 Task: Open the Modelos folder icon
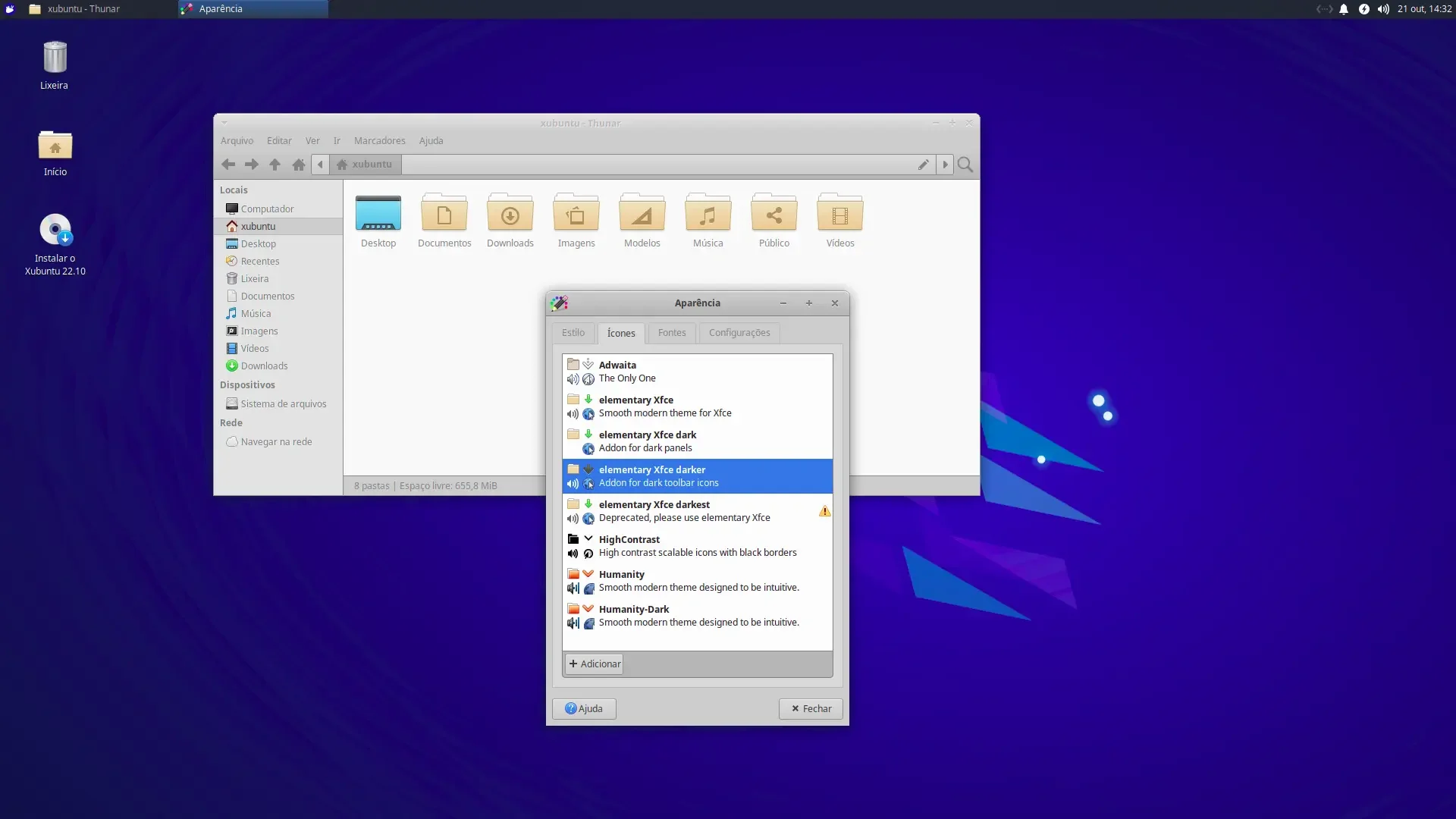642,212
